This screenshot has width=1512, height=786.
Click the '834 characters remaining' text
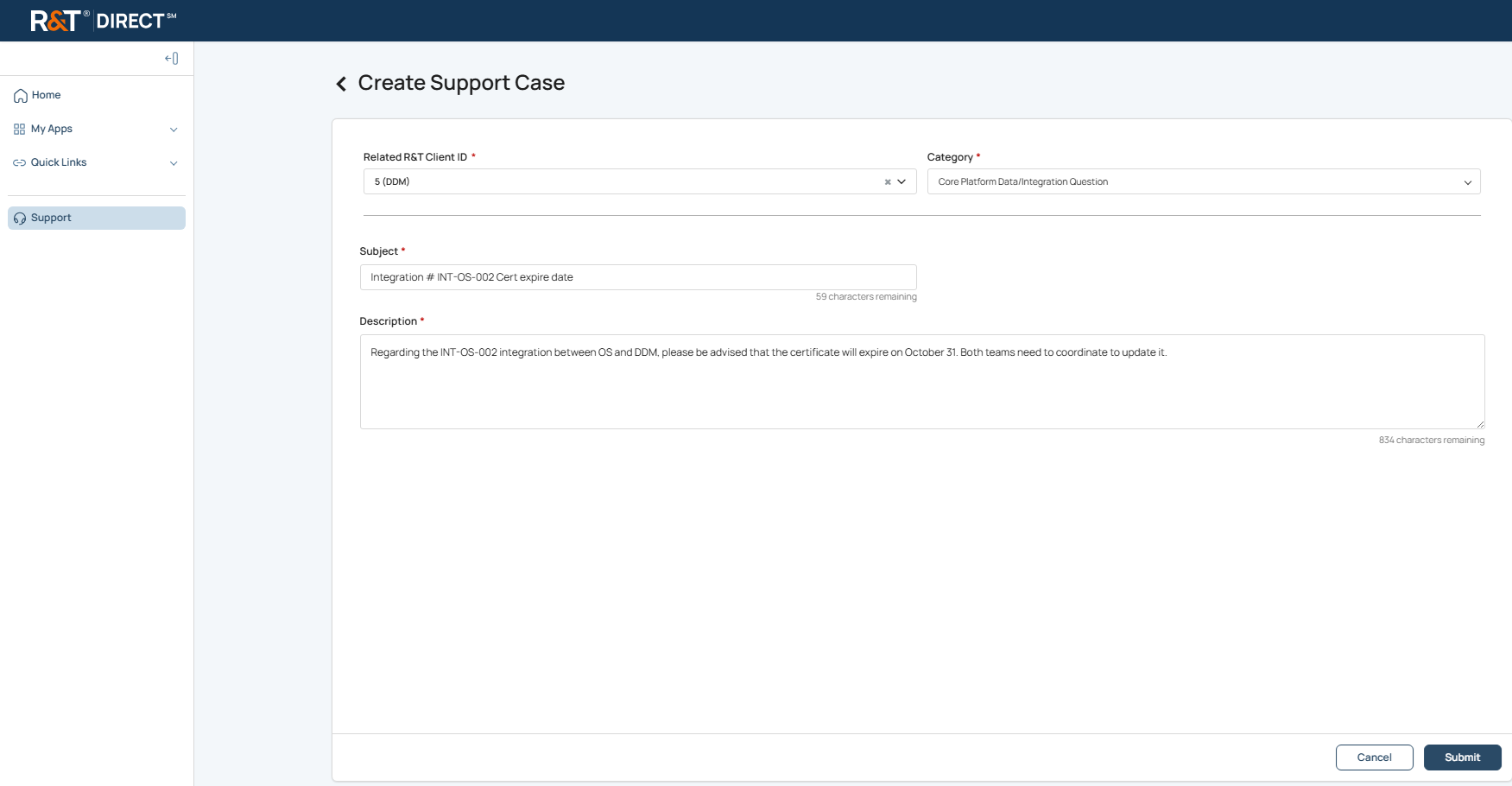1432,441
